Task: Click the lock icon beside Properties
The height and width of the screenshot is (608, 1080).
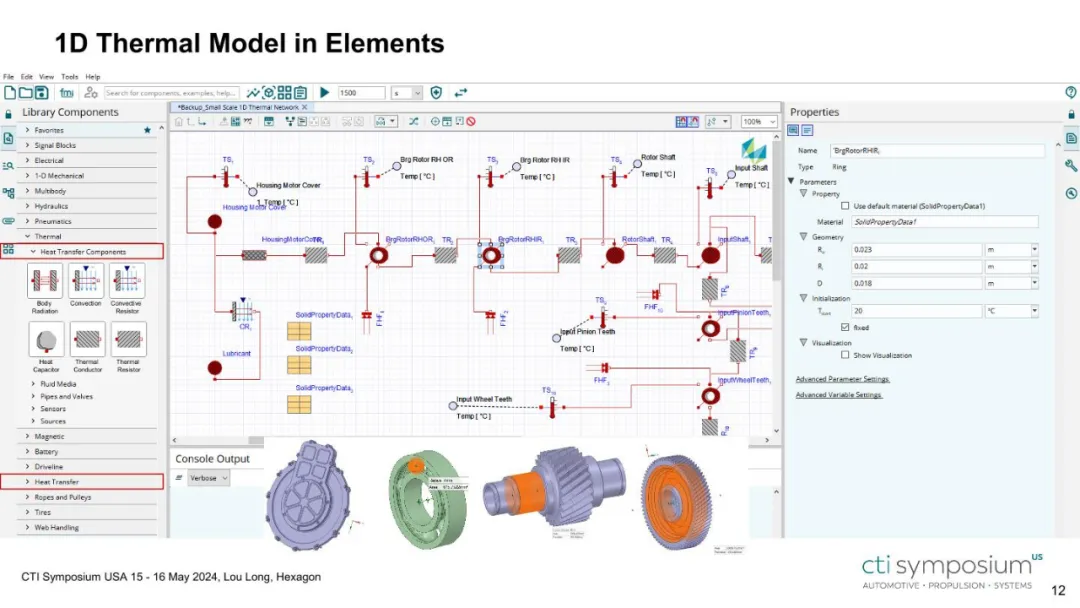Action: tap(1071, 114)
